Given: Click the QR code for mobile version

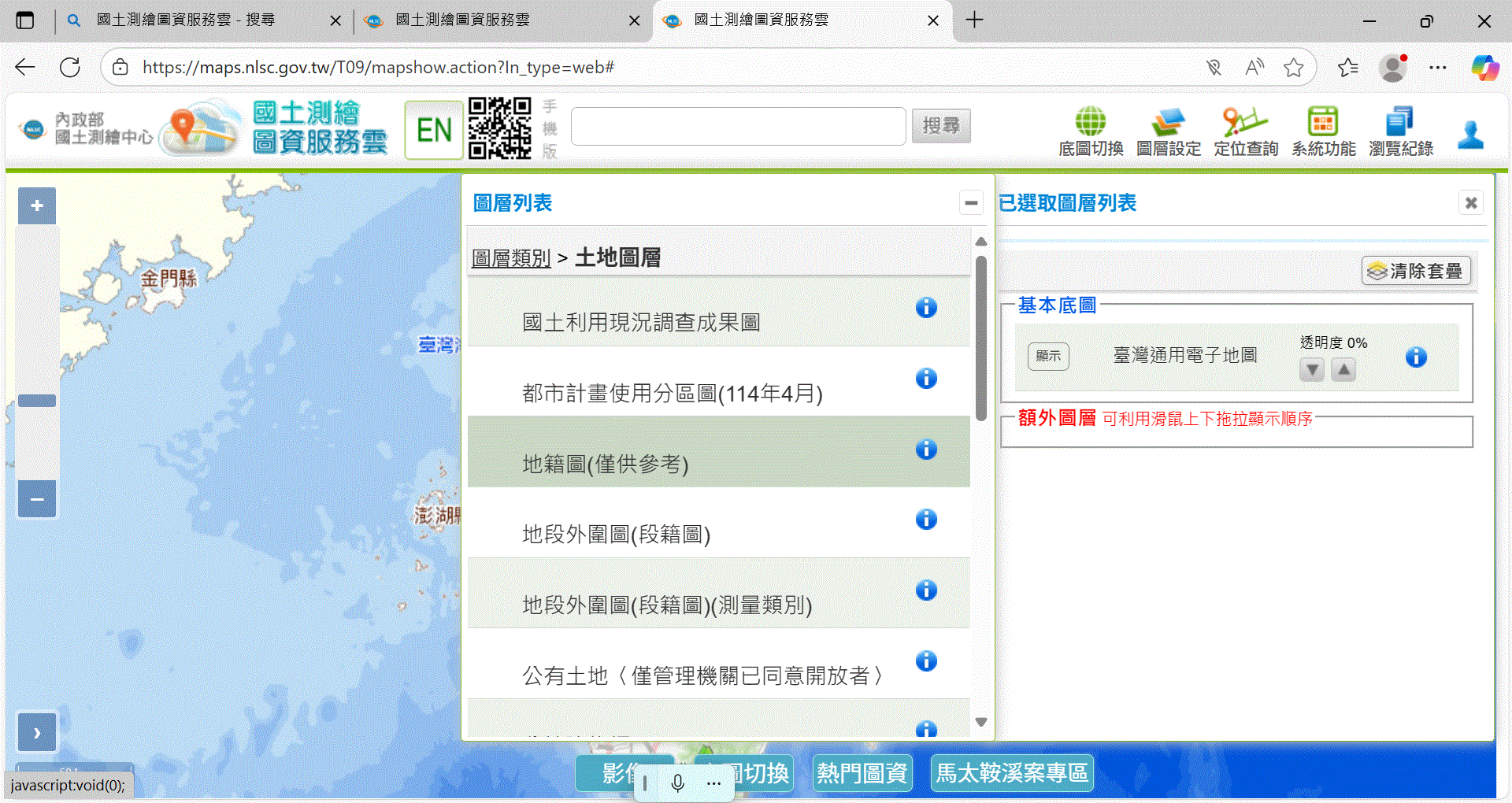Looking at the screenshot, I should [499, 128].
